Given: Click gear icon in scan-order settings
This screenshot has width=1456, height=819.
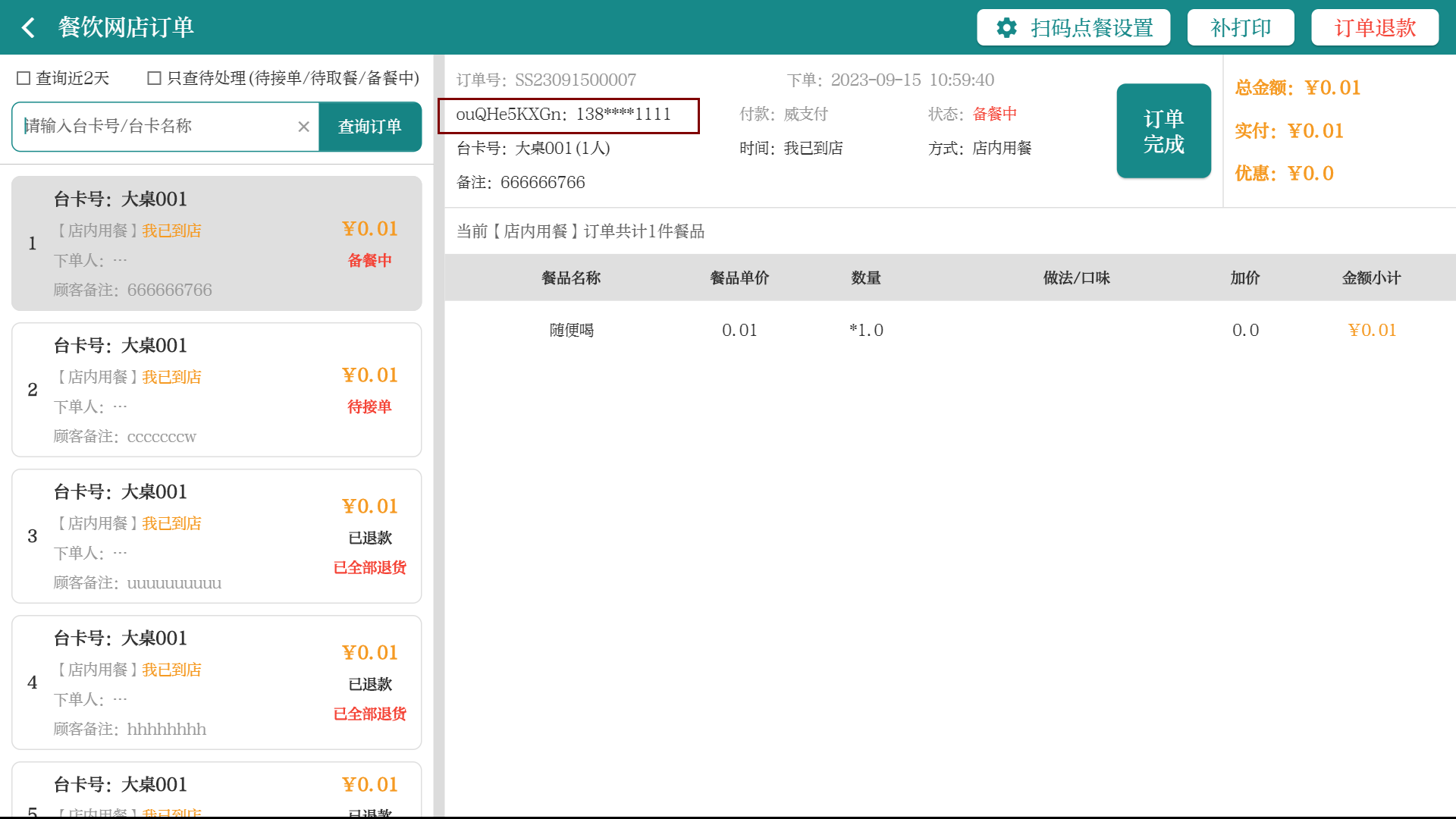Looking at the screenshot, I should tap(1006, 28).
